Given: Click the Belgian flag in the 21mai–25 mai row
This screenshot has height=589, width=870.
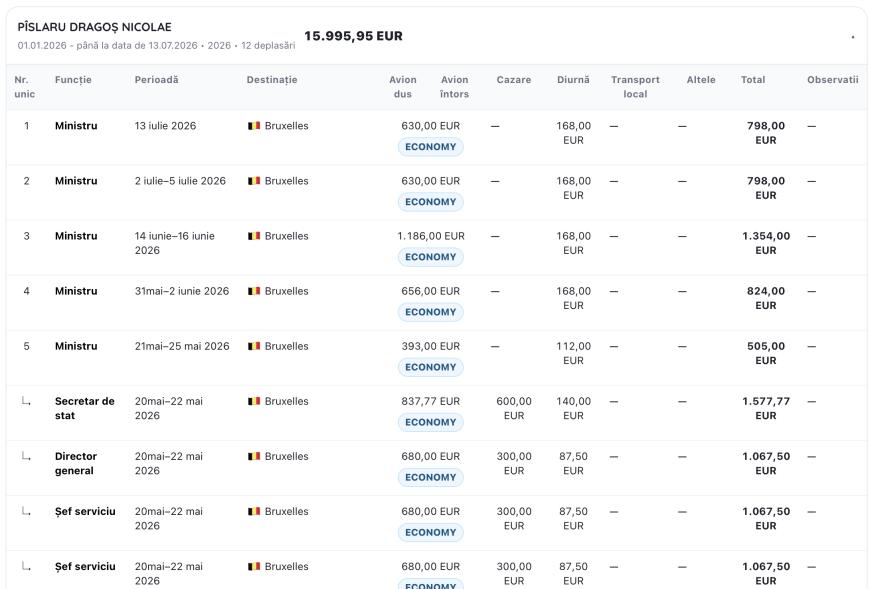Looking at the screenshot, I should tap(254, 346).
